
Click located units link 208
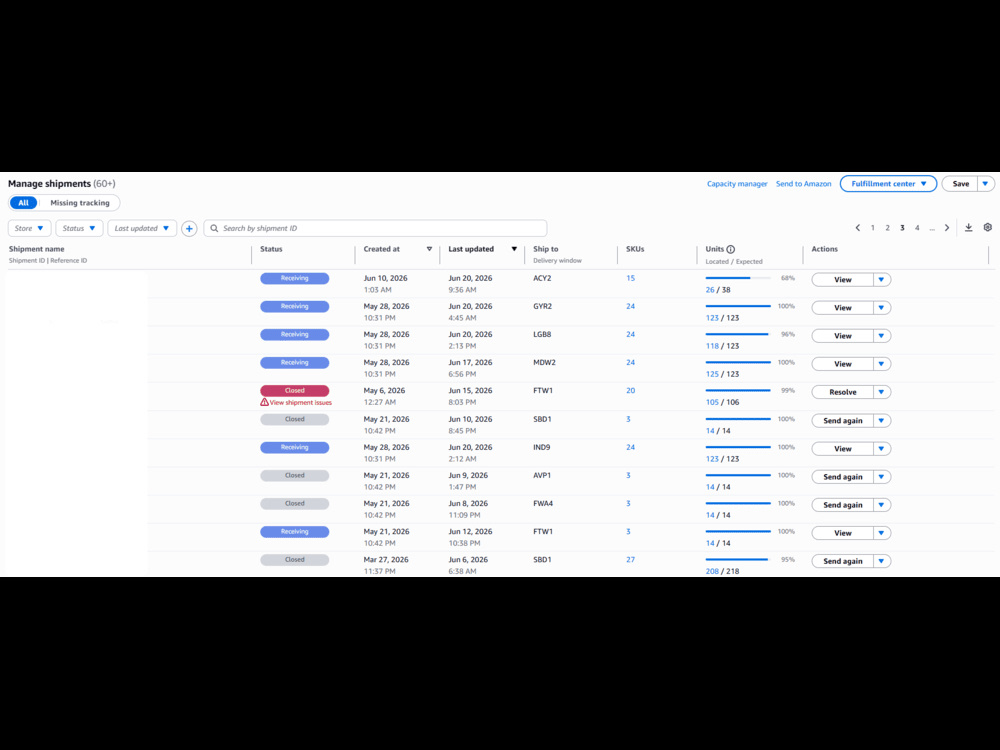pos(712,571)
